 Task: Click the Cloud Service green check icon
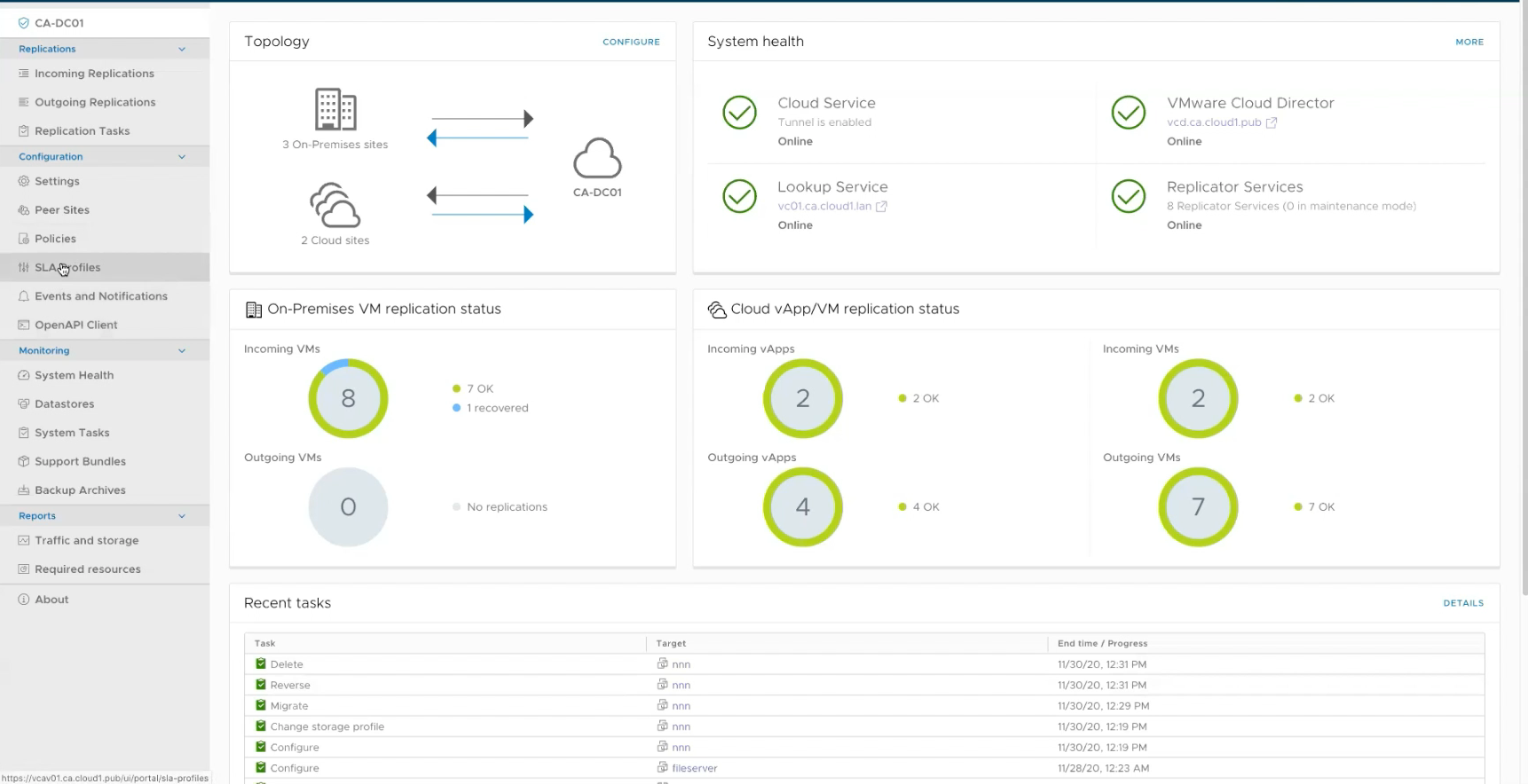tap(739, 113)
